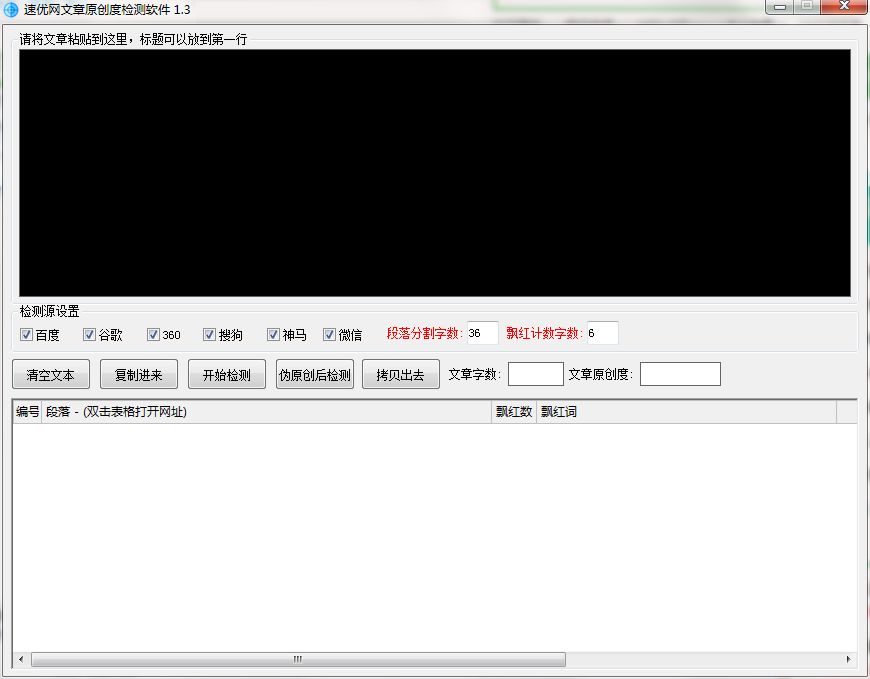870x679 pixels.
Task: Click the 拷贝出去 button
Action: pos(401,374)
